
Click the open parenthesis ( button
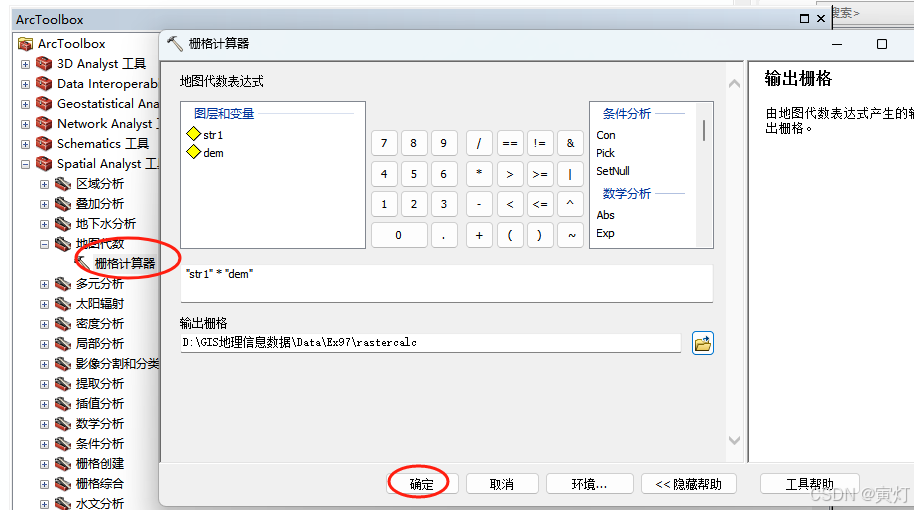point(510,235)
